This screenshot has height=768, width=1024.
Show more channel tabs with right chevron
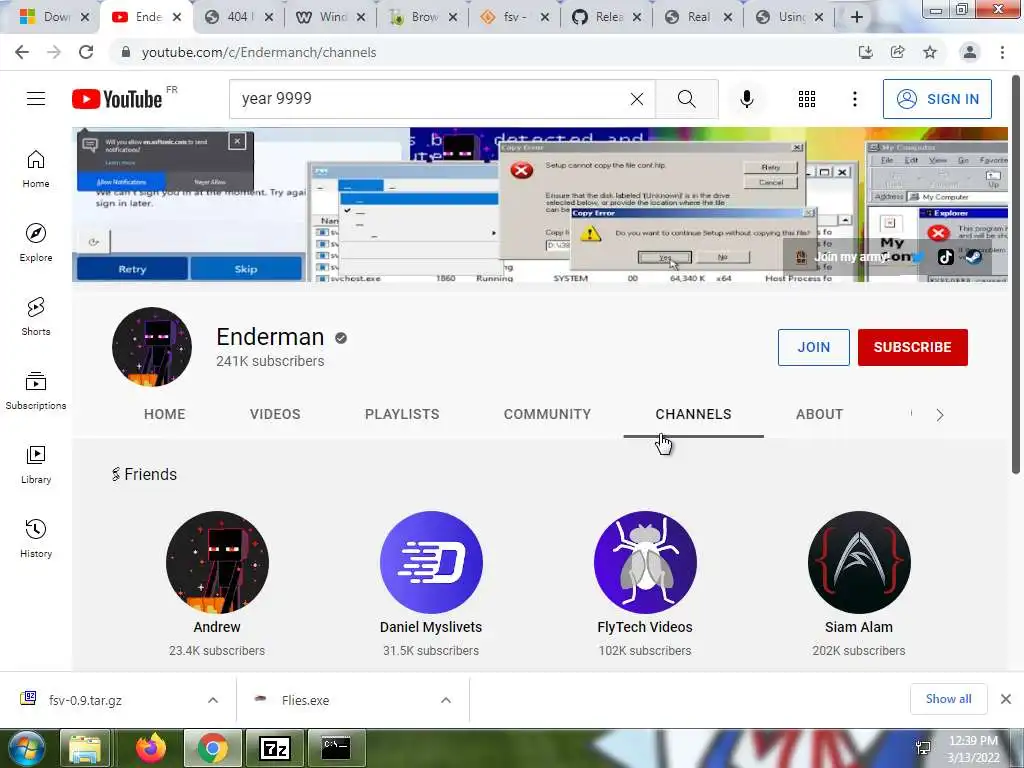pos(940,415)
